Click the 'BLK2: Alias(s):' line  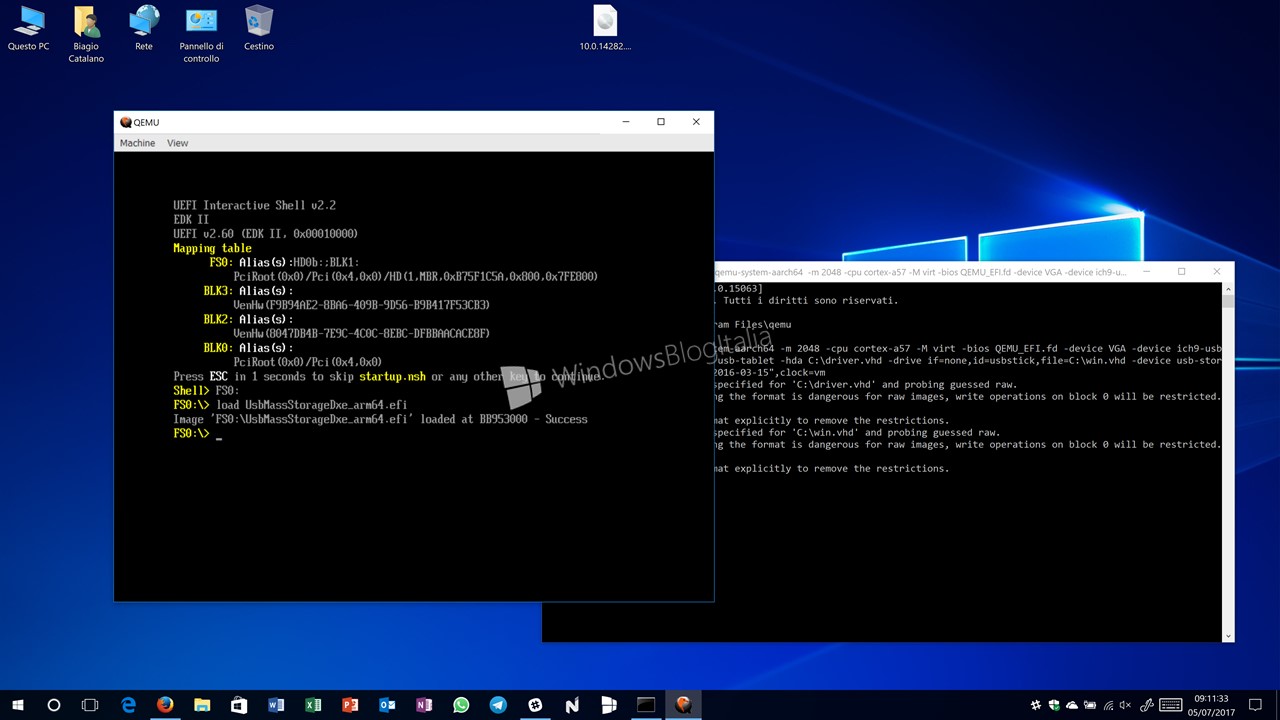(248, 319)
